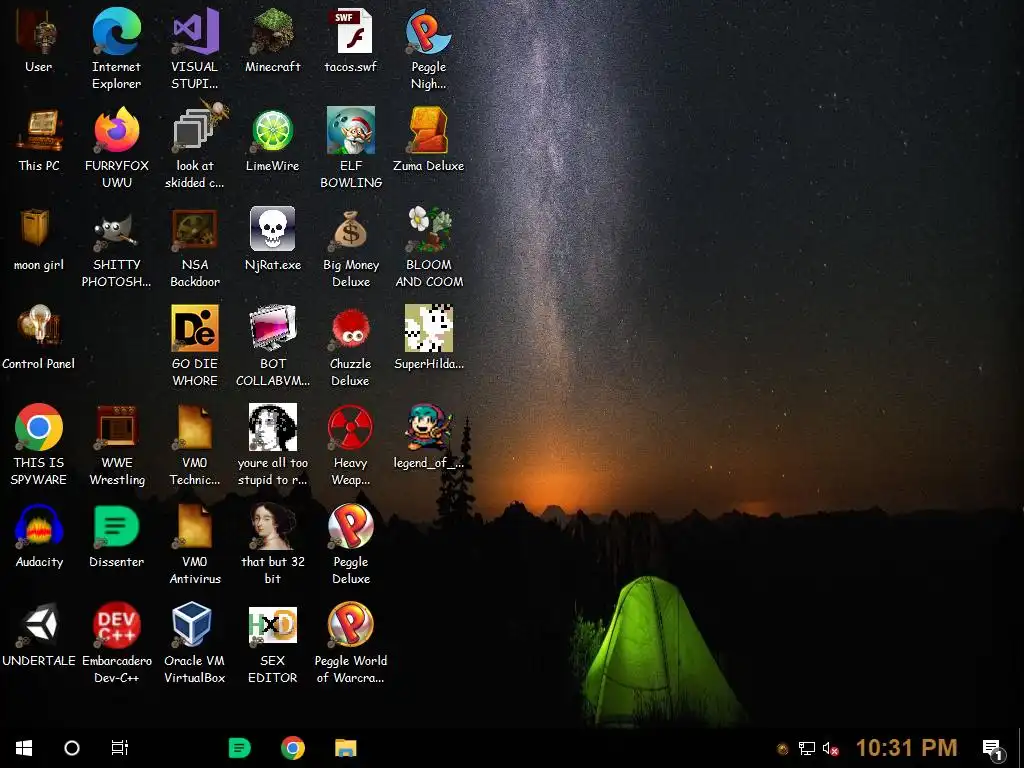Image resolution: width=1024 pixels, height=768 pixels.
Task: Switch to Dissenter pinned on taskbar
Action: pos(240,748)
